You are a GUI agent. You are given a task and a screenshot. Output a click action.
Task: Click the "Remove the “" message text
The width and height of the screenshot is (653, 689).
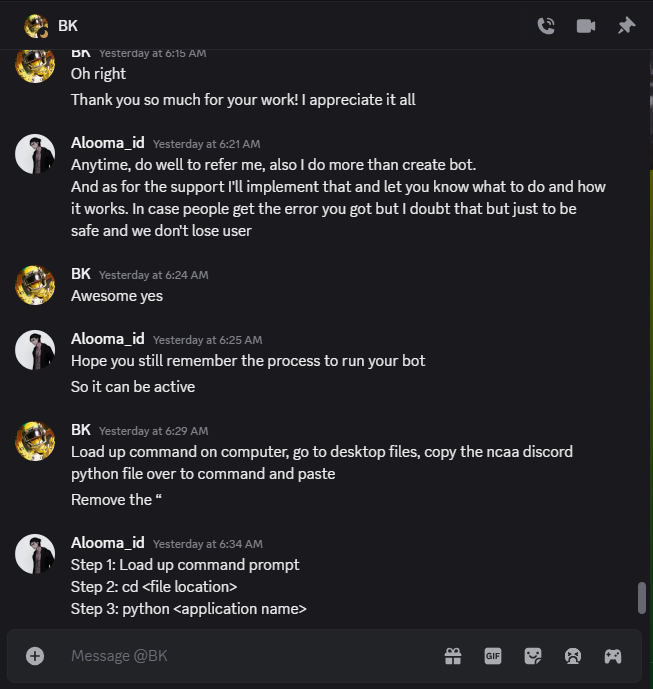pos(111,499)
